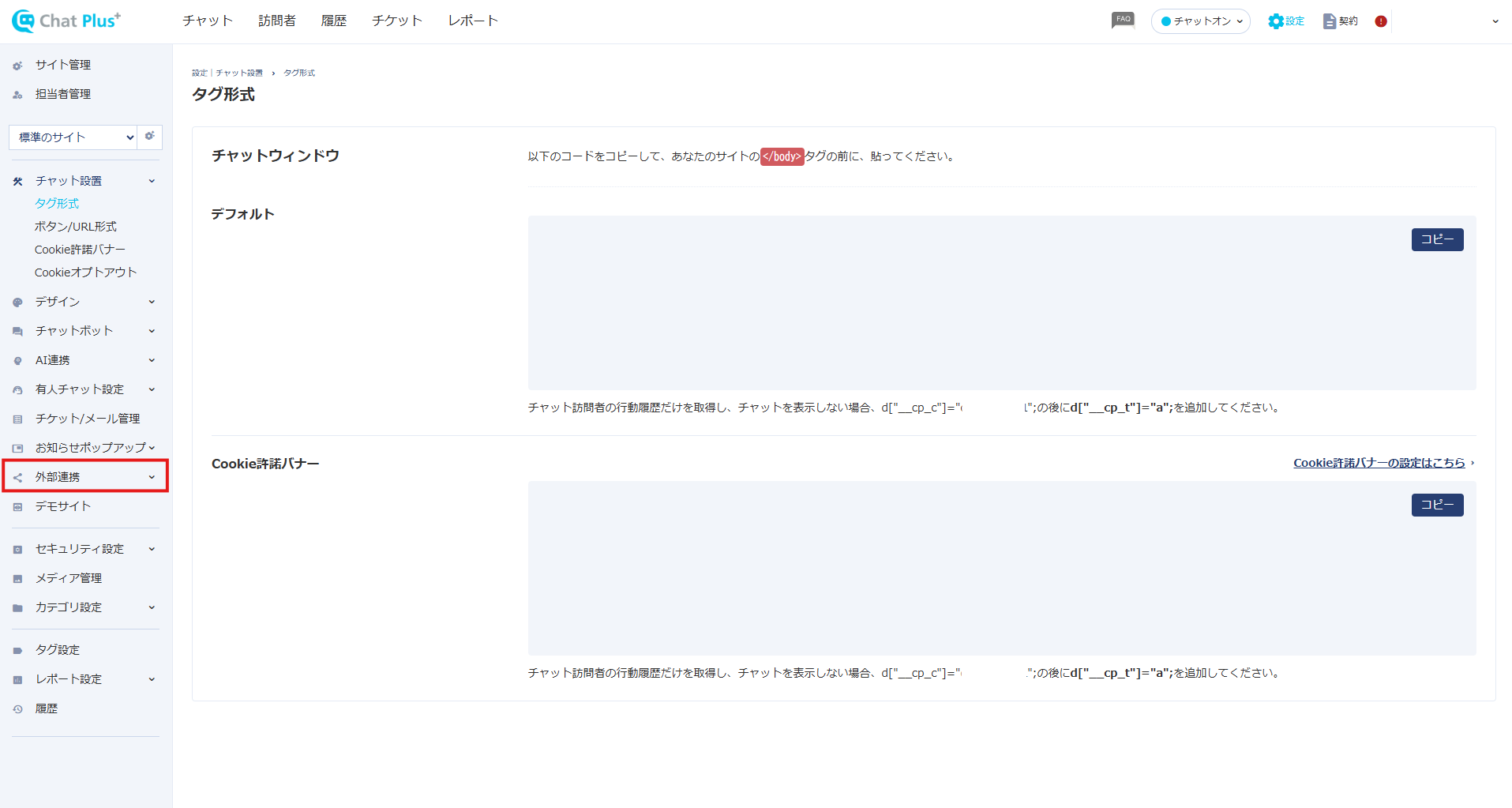Click the チャット設置 breadcrumb link
Screen dimensions: 1512x808
[239, 73]
